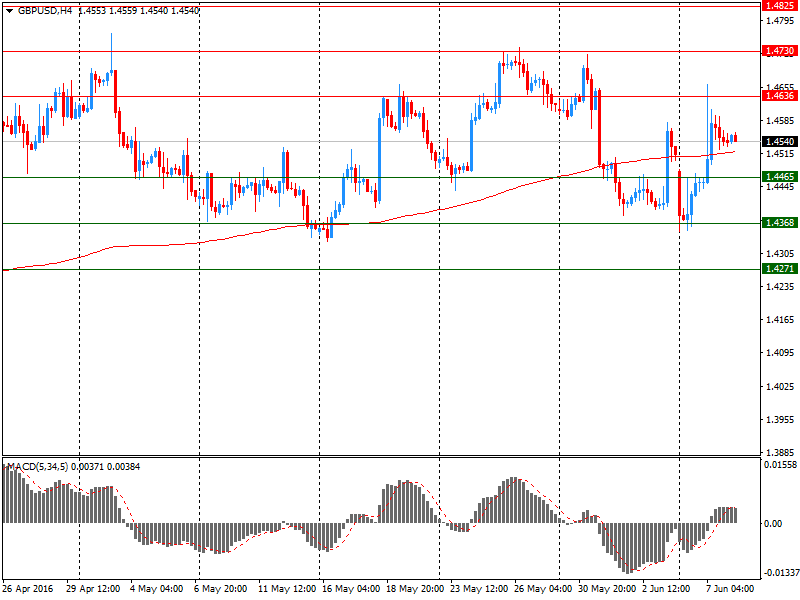This screenshot has height=600, width=800.
Task: Select the 1.4465 green support price label
Action: [779, 177]
